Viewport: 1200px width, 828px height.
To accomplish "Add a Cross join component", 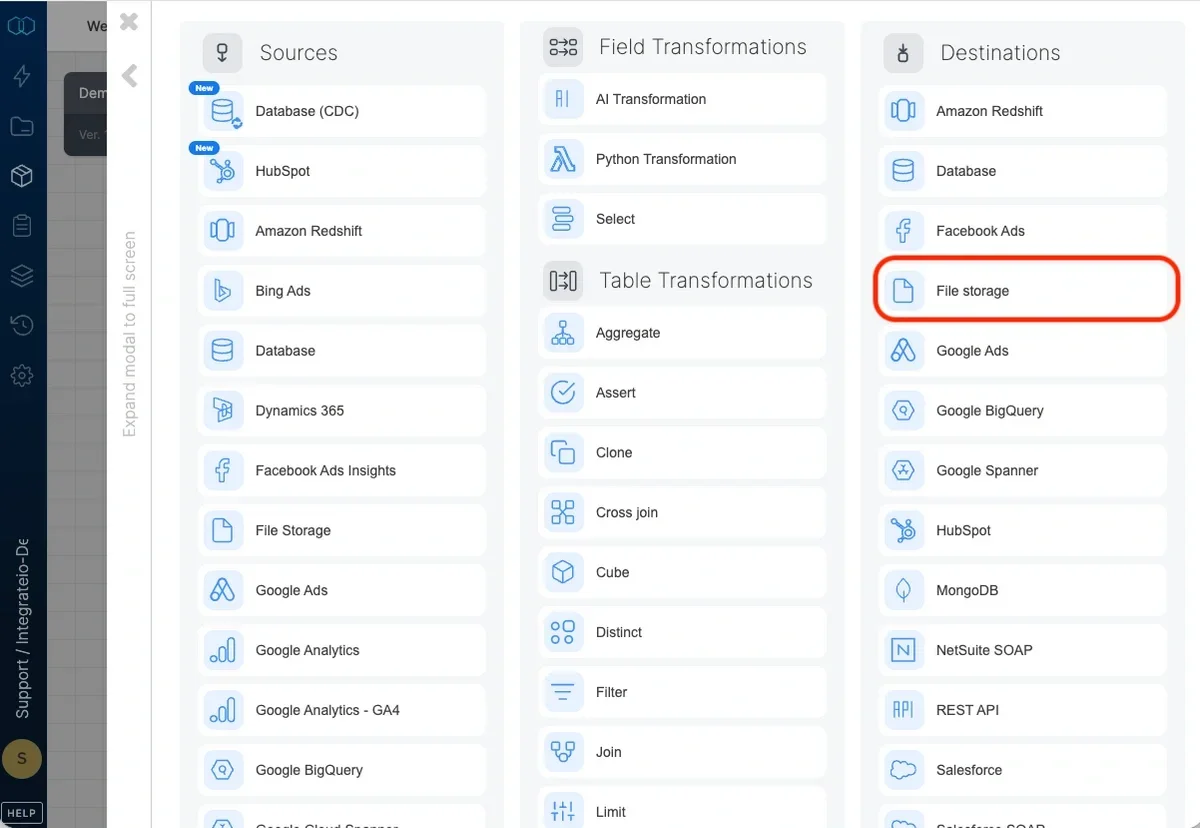I will click(683, 513).
